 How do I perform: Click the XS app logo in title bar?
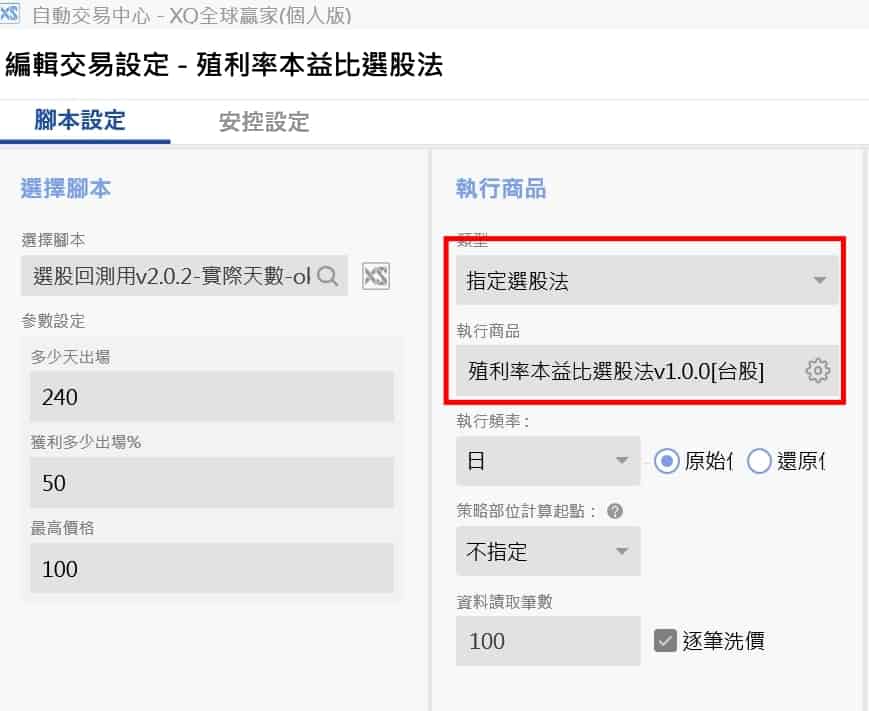point(9,15)
